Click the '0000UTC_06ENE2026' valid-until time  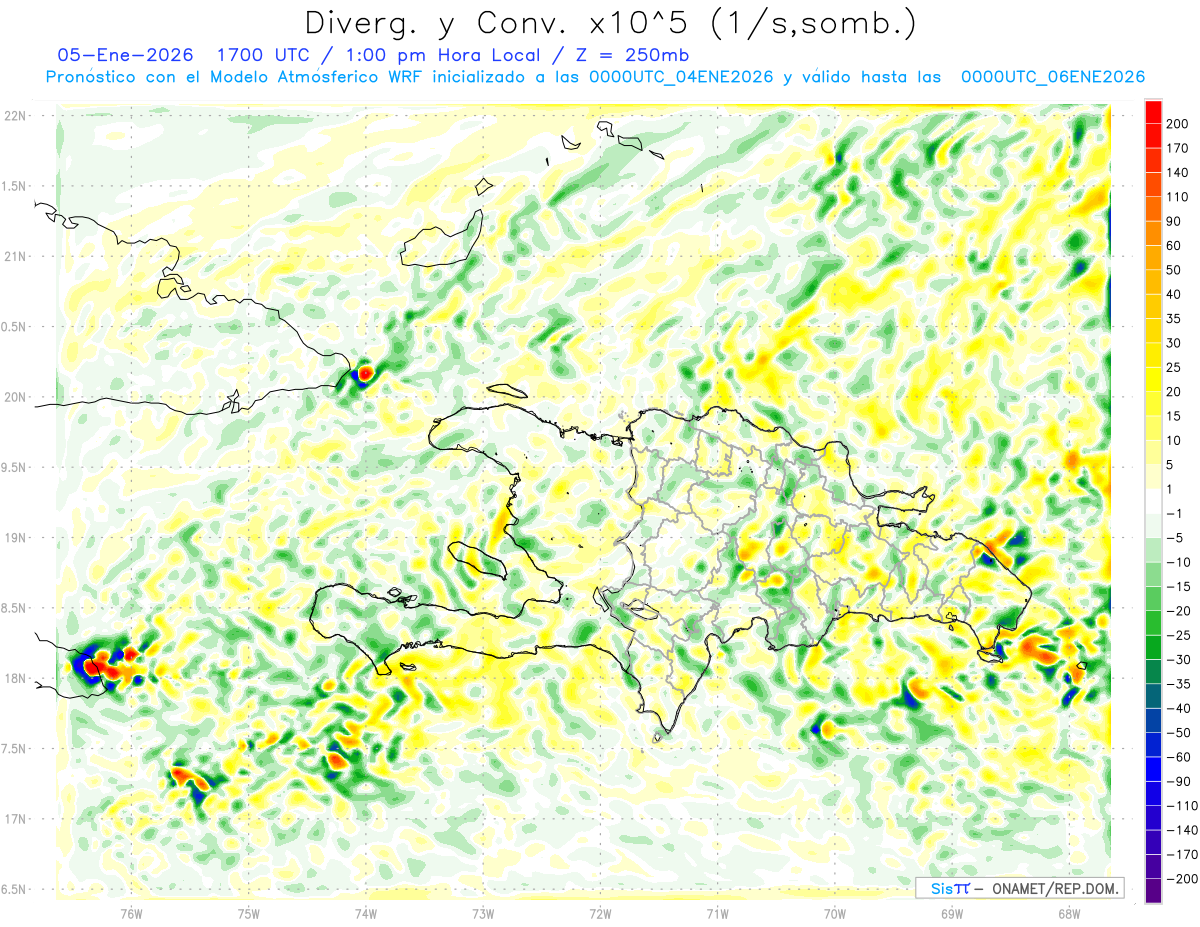pyautogui.click(x=1052, y=77)
